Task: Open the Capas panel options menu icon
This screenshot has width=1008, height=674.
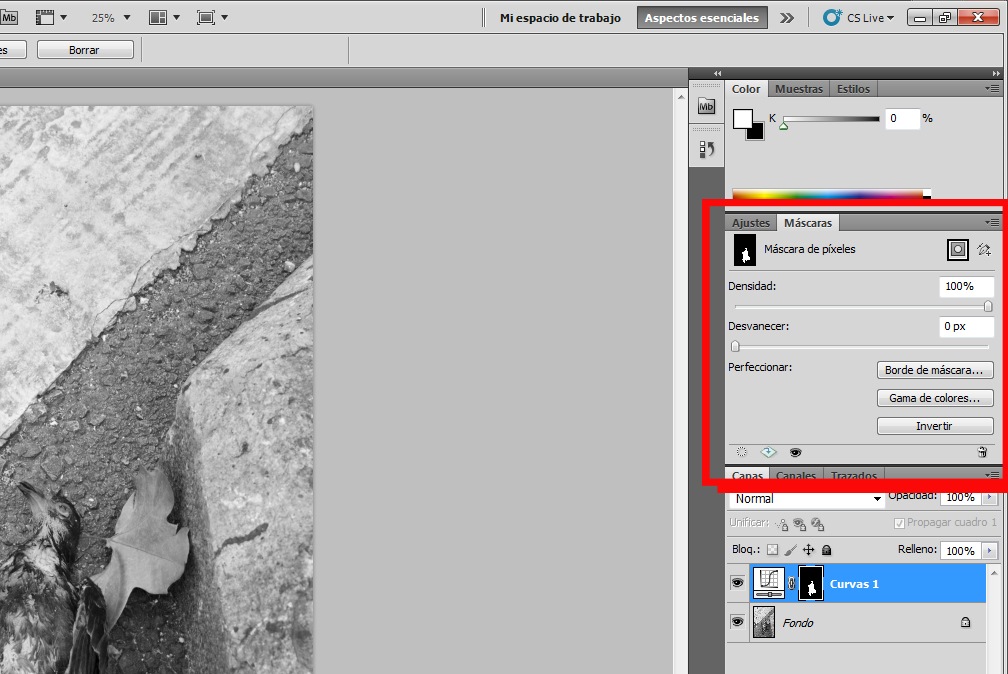Action: point(993,475)
